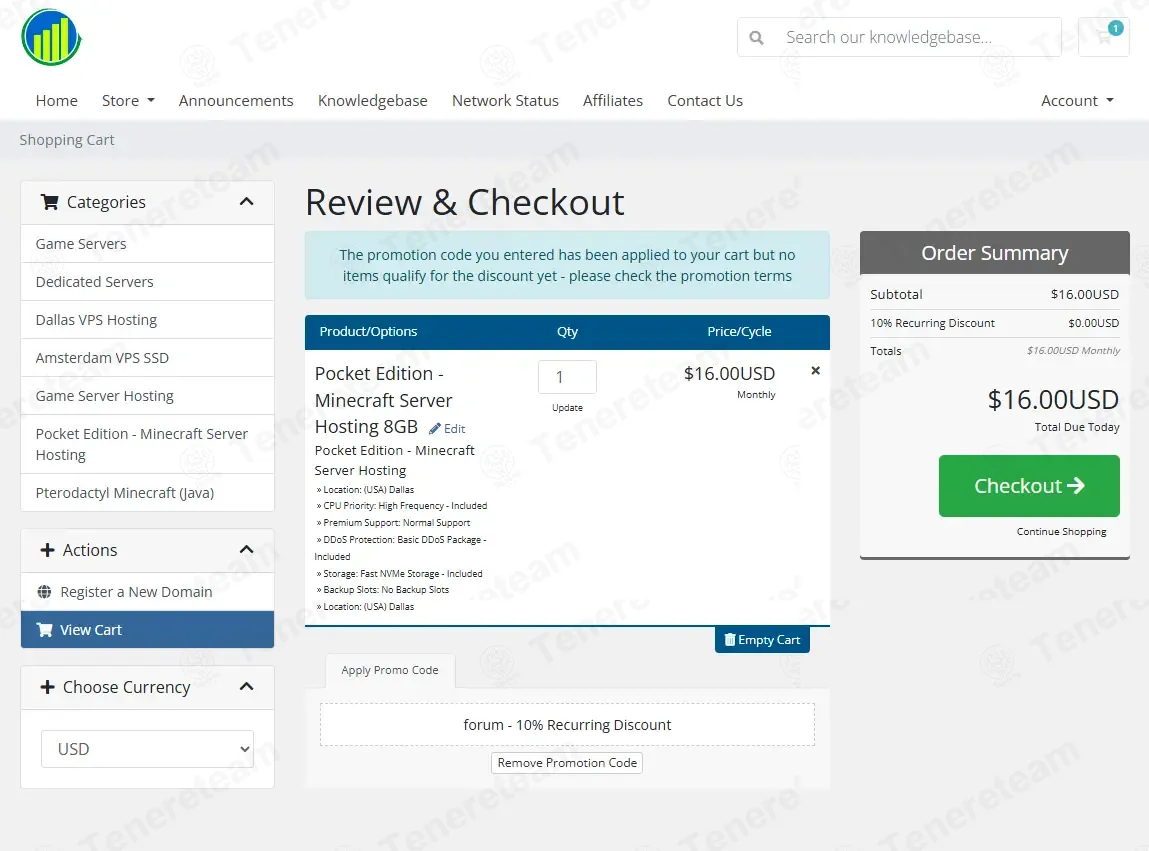Click the Continue Shopping link
Screen dimensions: 1149x851
[x=1061, y=531]
